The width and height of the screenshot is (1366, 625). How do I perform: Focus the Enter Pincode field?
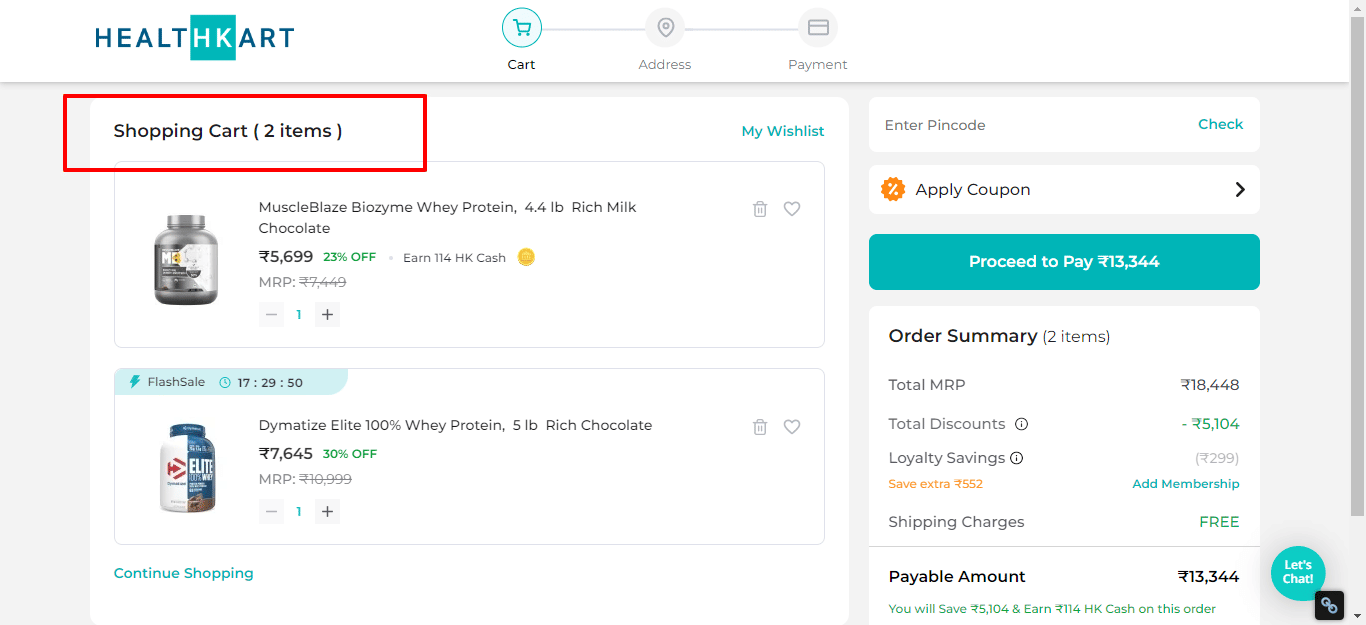pos(1030,125)
